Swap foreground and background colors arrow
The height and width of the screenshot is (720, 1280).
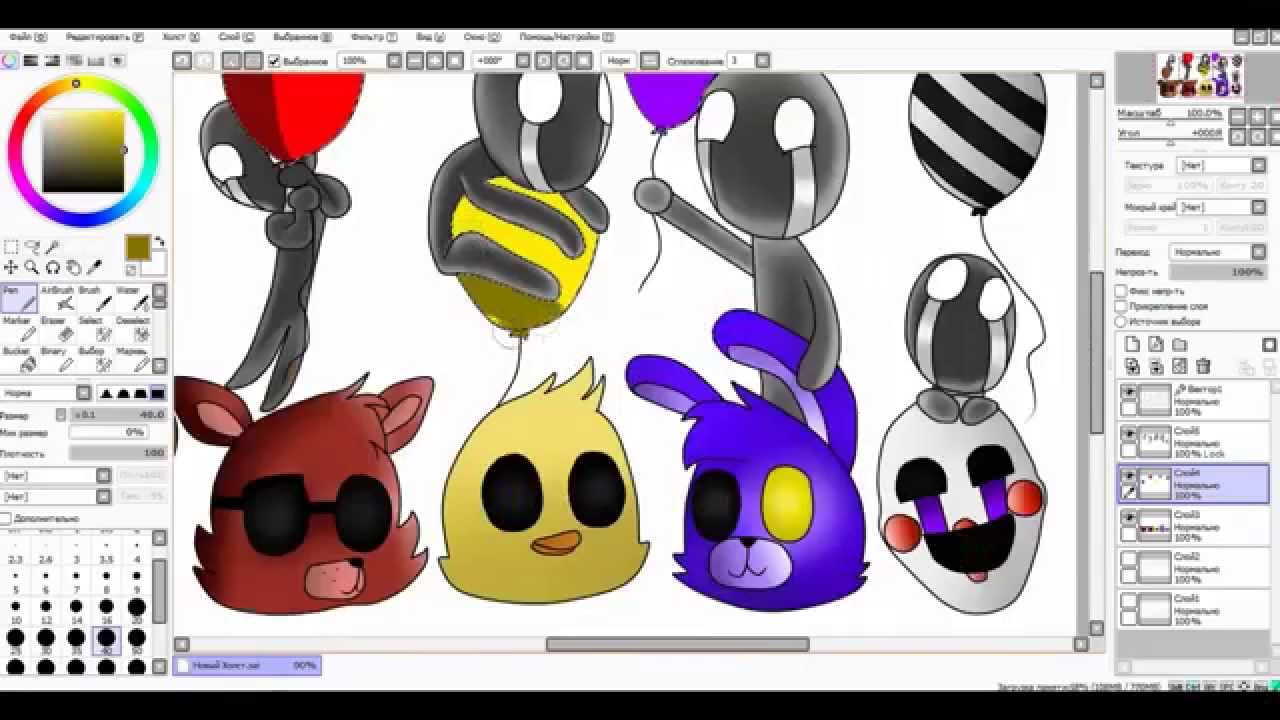[x=159, y=242]
